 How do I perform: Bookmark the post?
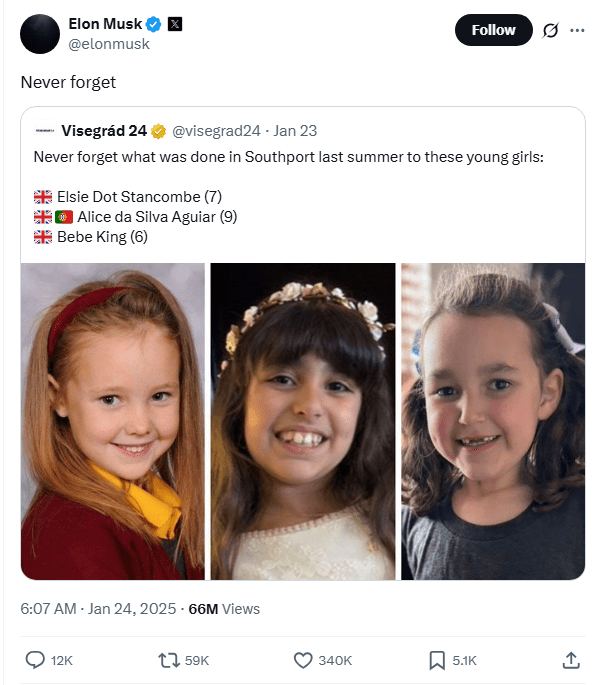click(x=437, y=660)
